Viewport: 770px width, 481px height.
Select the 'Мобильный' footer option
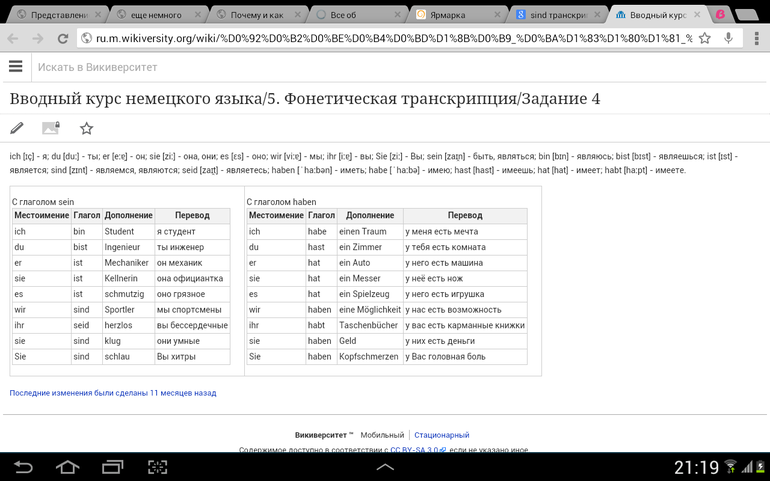(382, 435)
